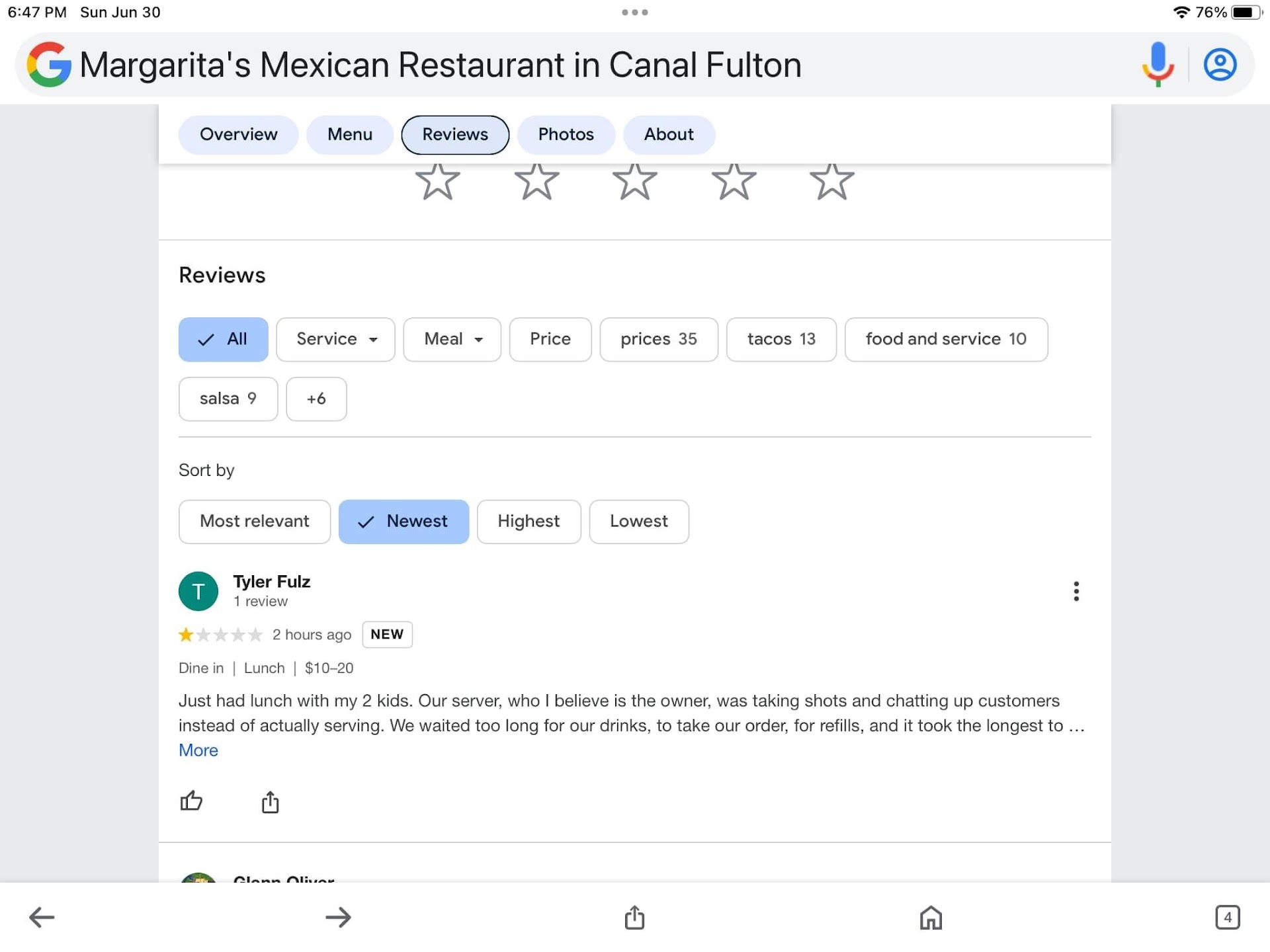Open the browser tabs counter showing 4
1270x952 pixels.
tap(1227, 917)
